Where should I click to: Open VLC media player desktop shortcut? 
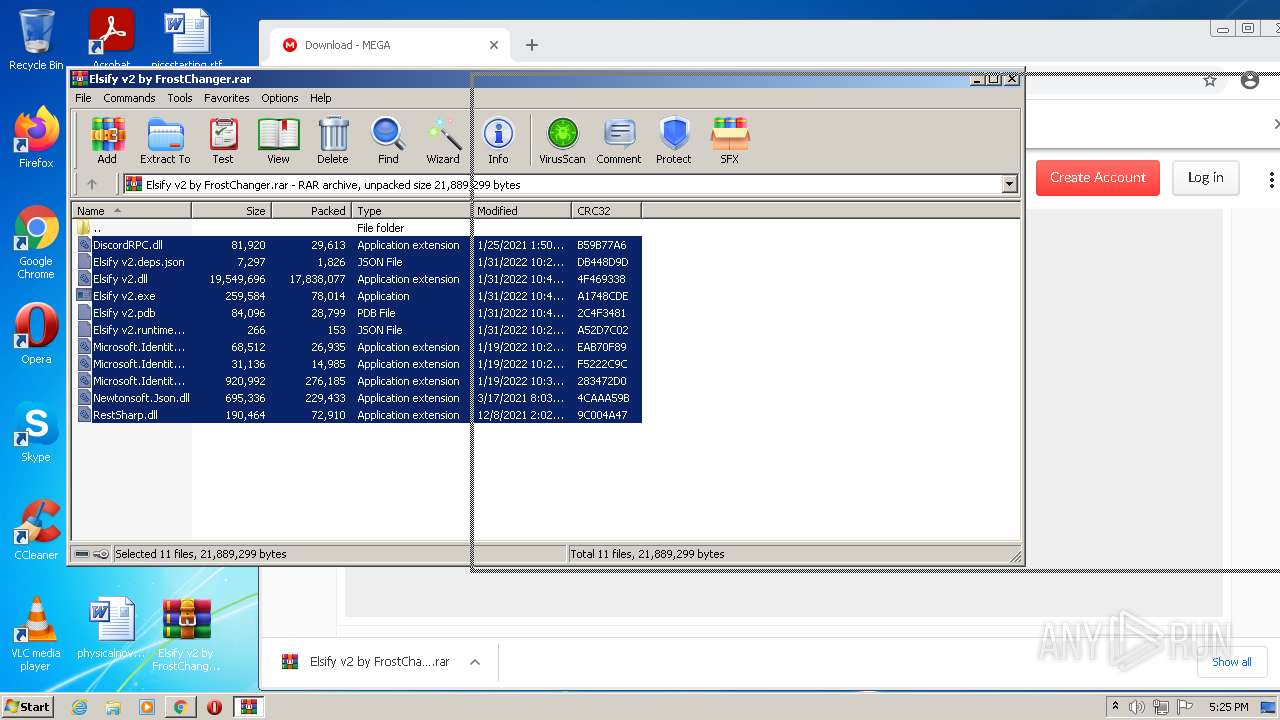click(x=36, y=634)
